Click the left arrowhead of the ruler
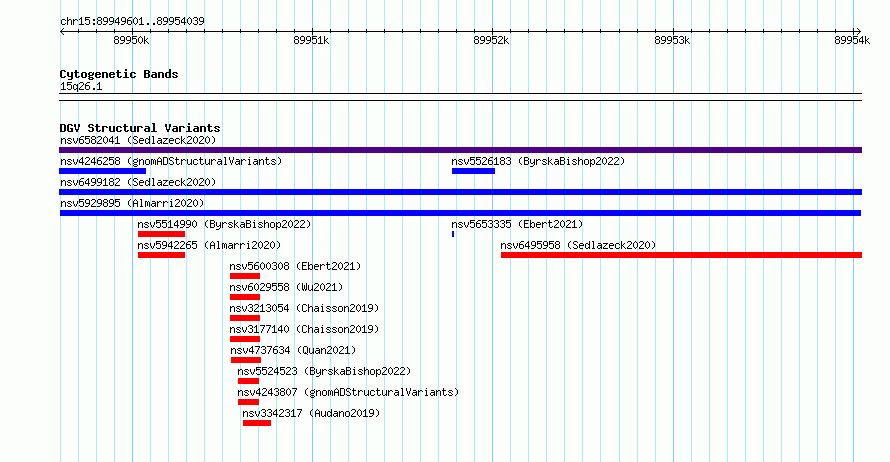The width and height of the screenshot is (890, 462). point(62,32)
